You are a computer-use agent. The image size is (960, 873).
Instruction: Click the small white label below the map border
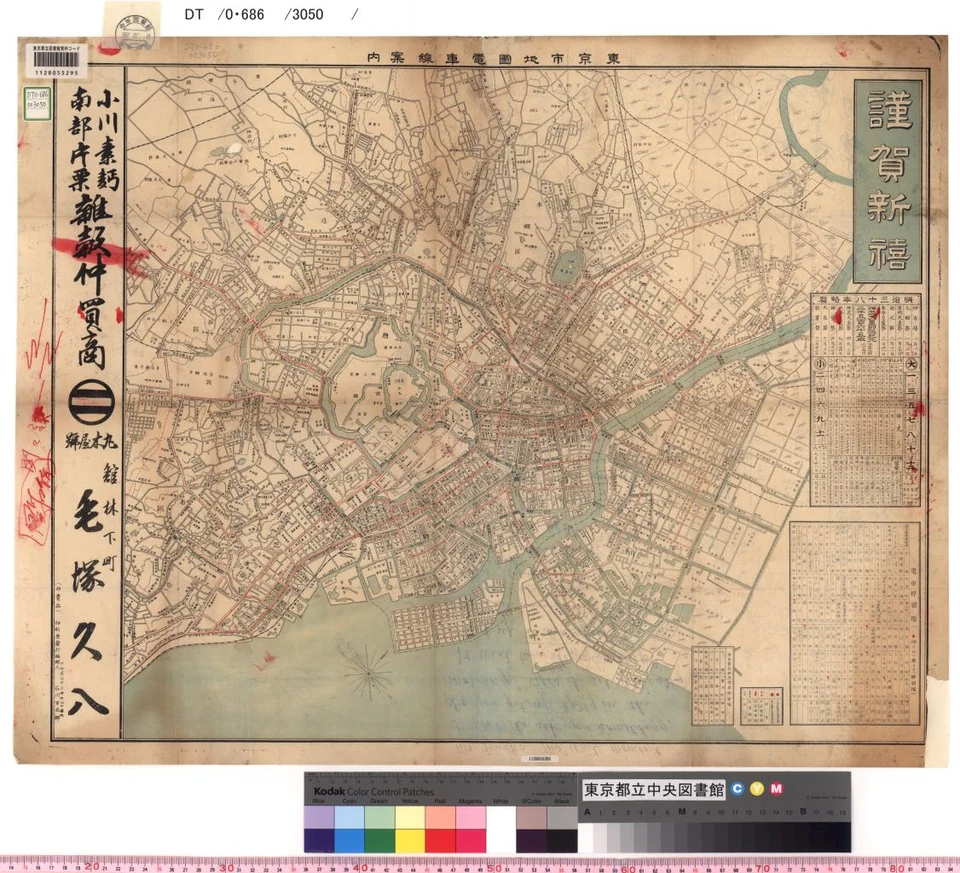(539, 759)
